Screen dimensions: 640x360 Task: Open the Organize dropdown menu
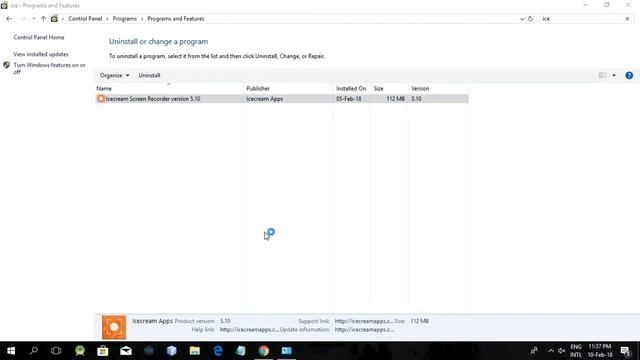tap(114, 75)
